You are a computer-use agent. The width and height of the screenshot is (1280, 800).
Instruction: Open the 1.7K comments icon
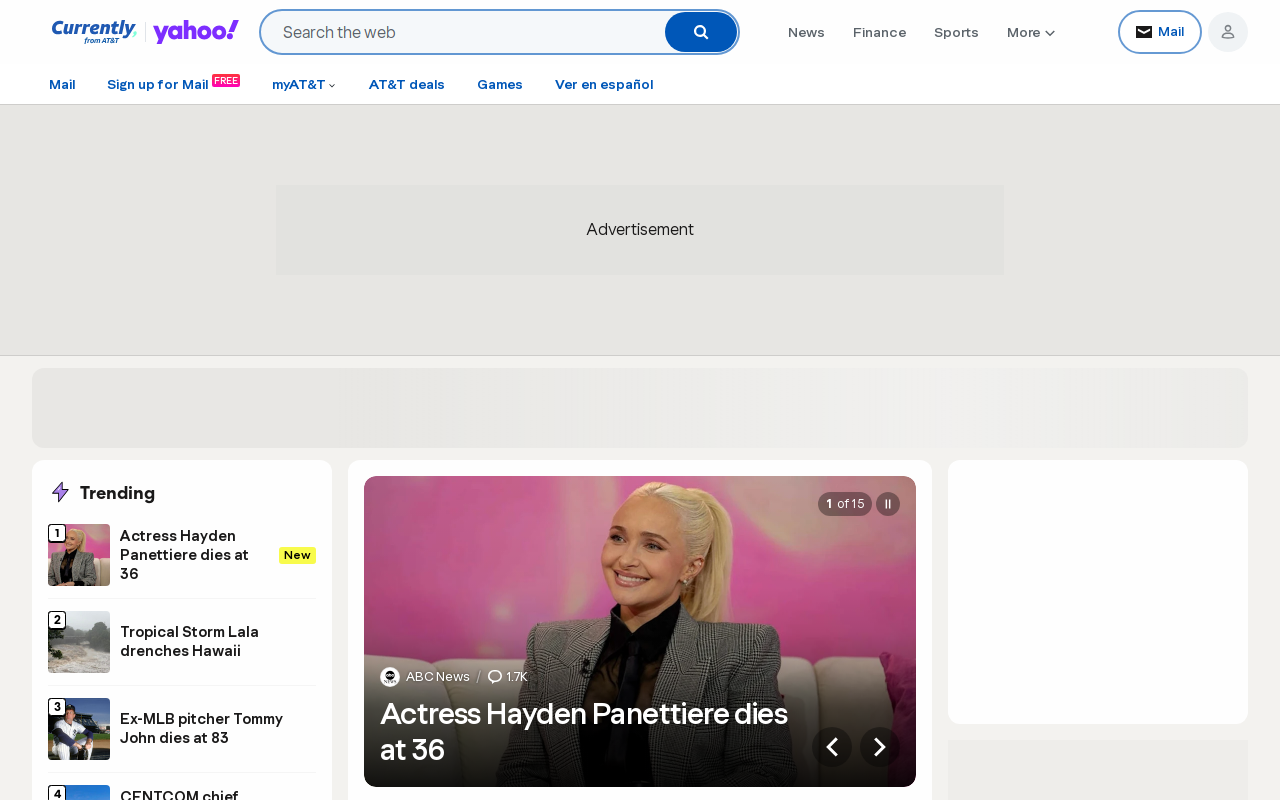(x=495, y=677)
